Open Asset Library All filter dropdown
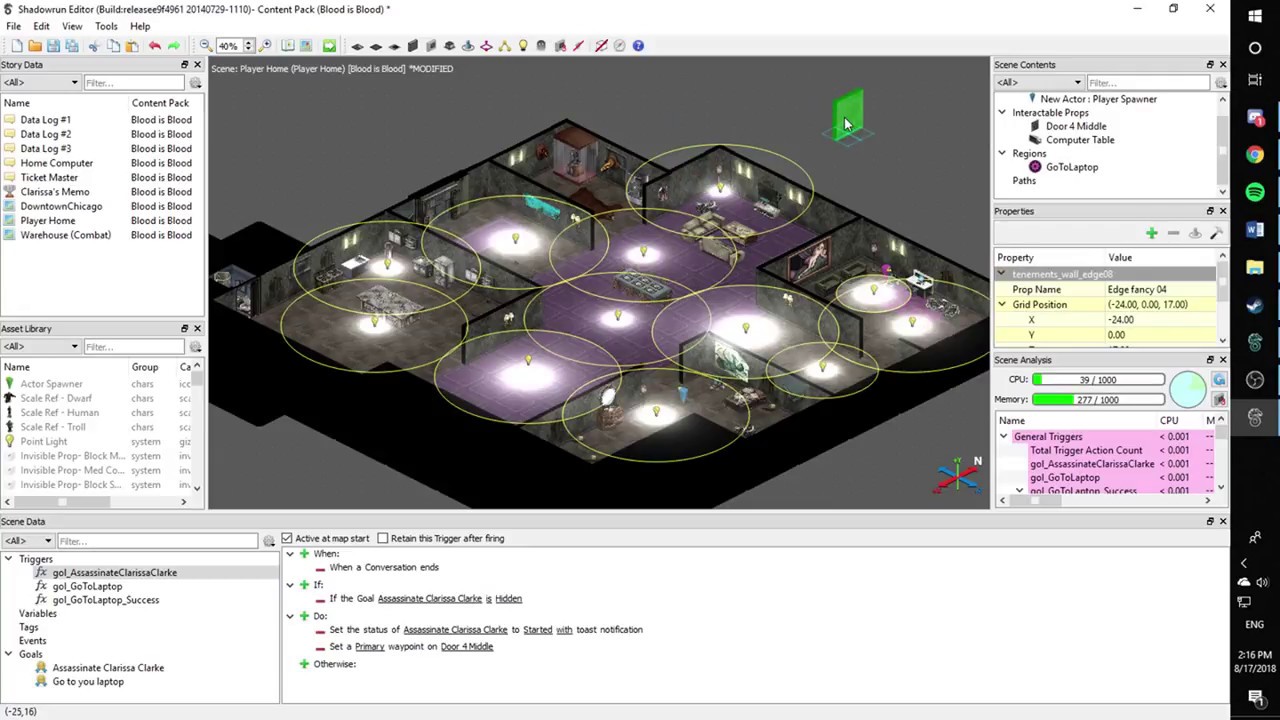The height and width of the screenshot is (720, 1280). coord(40,347)
